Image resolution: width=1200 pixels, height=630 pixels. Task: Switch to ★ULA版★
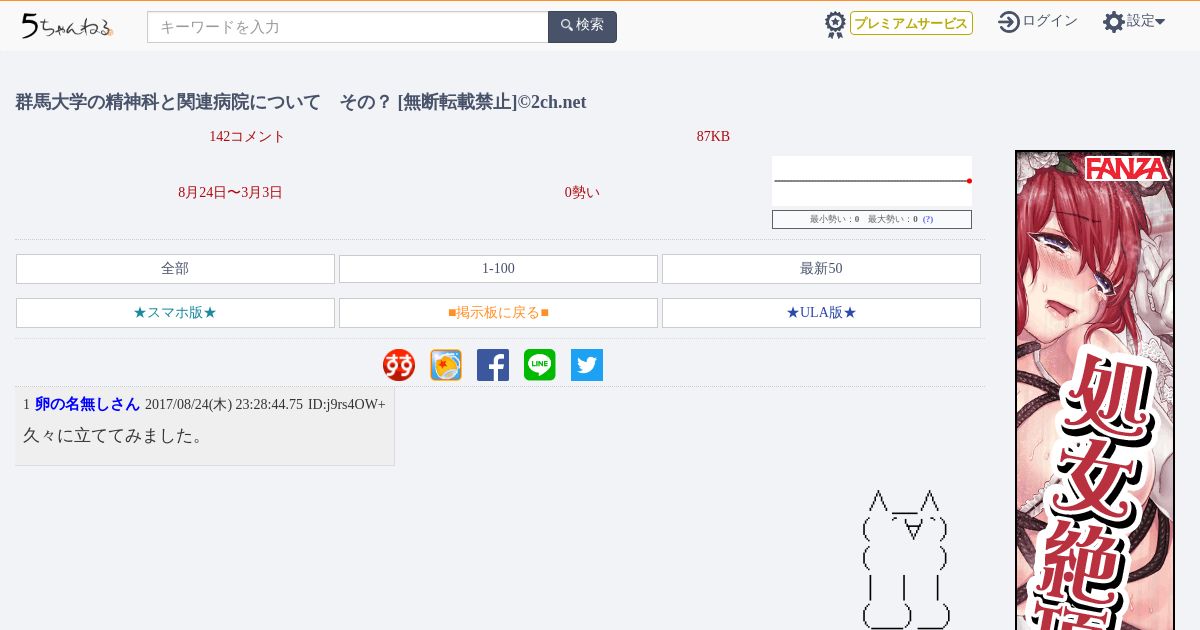[821, 313]
